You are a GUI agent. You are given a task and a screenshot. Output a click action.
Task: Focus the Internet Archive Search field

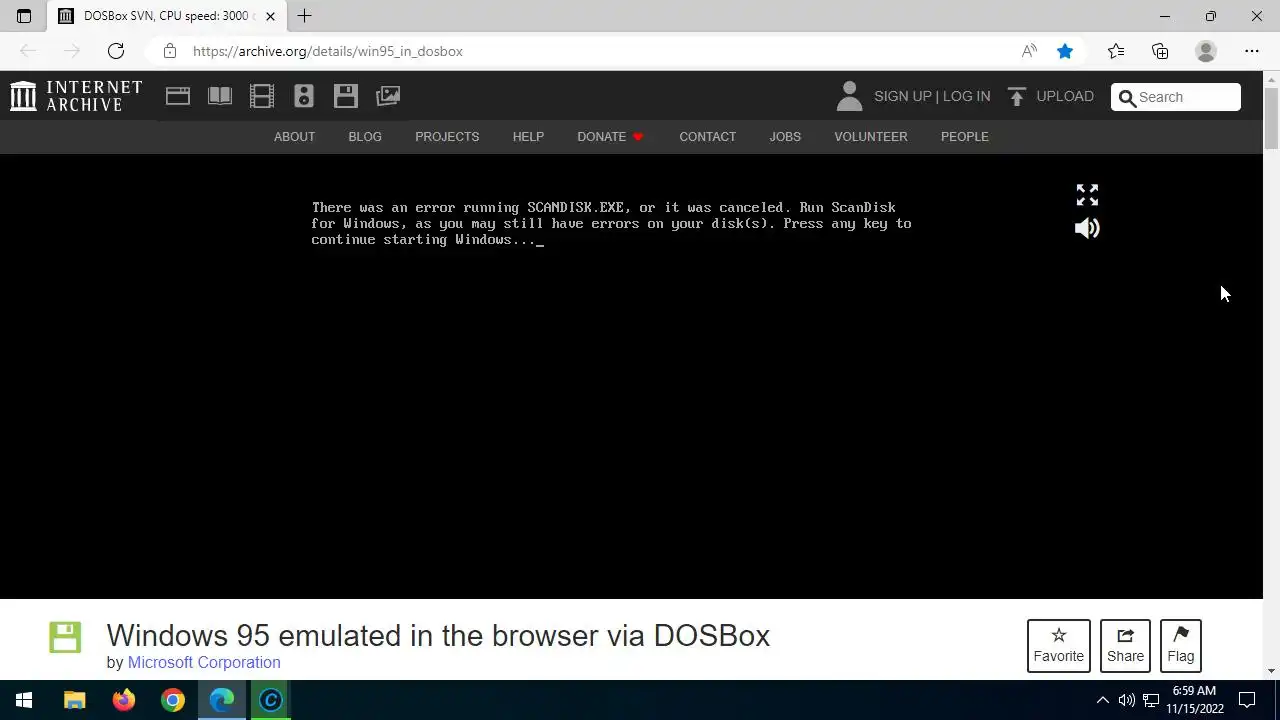point(1176,97)
